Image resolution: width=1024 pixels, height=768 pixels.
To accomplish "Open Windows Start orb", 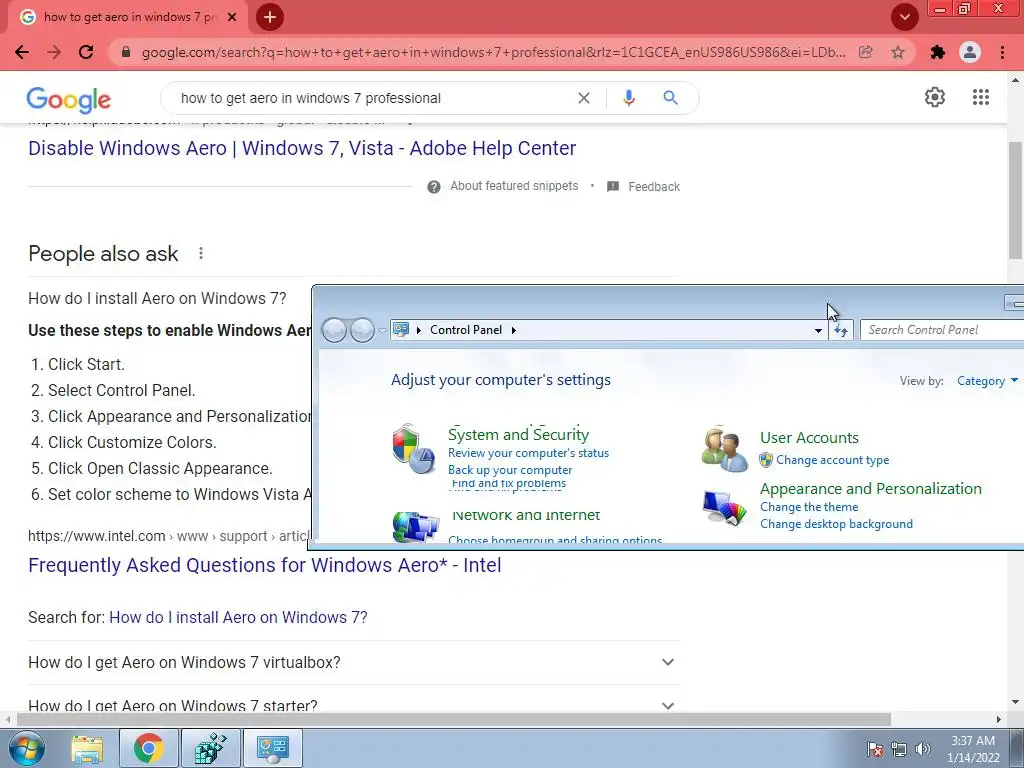I will [27, 748].
